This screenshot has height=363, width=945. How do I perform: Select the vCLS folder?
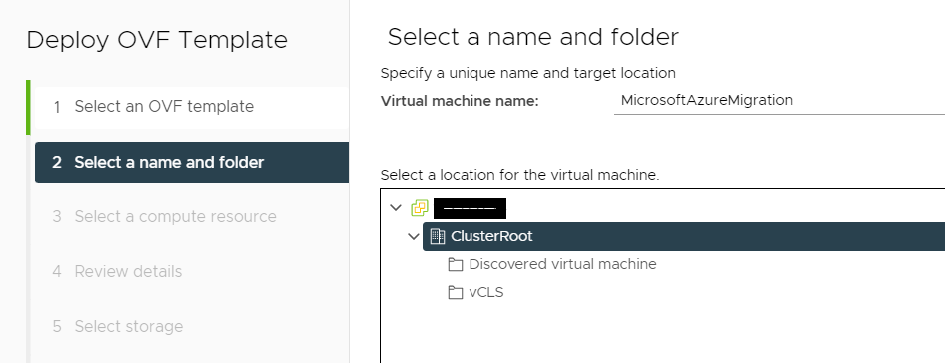coord(486,292)
